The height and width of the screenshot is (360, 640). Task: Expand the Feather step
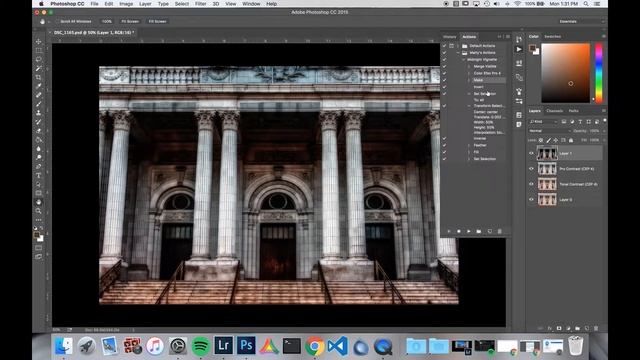click(469, 145)
